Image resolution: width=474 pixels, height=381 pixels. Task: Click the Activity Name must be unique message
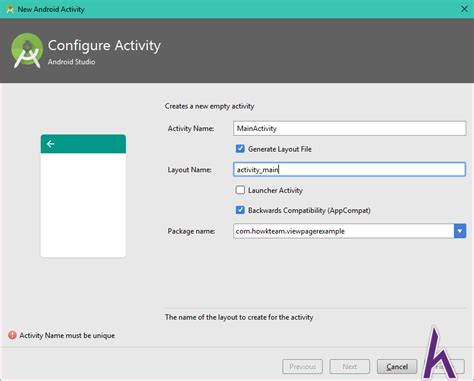[x=67, y=335]
